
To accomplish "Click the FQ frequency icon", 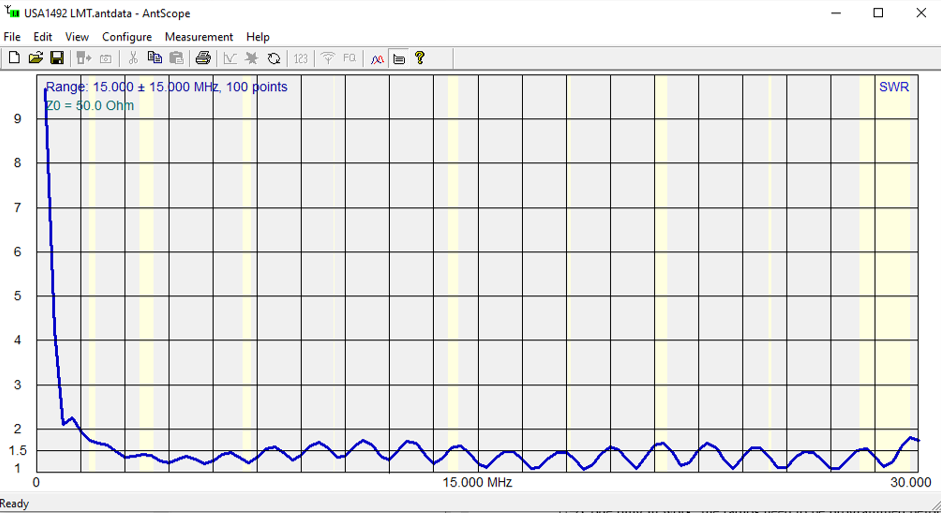I will (349, 58).
